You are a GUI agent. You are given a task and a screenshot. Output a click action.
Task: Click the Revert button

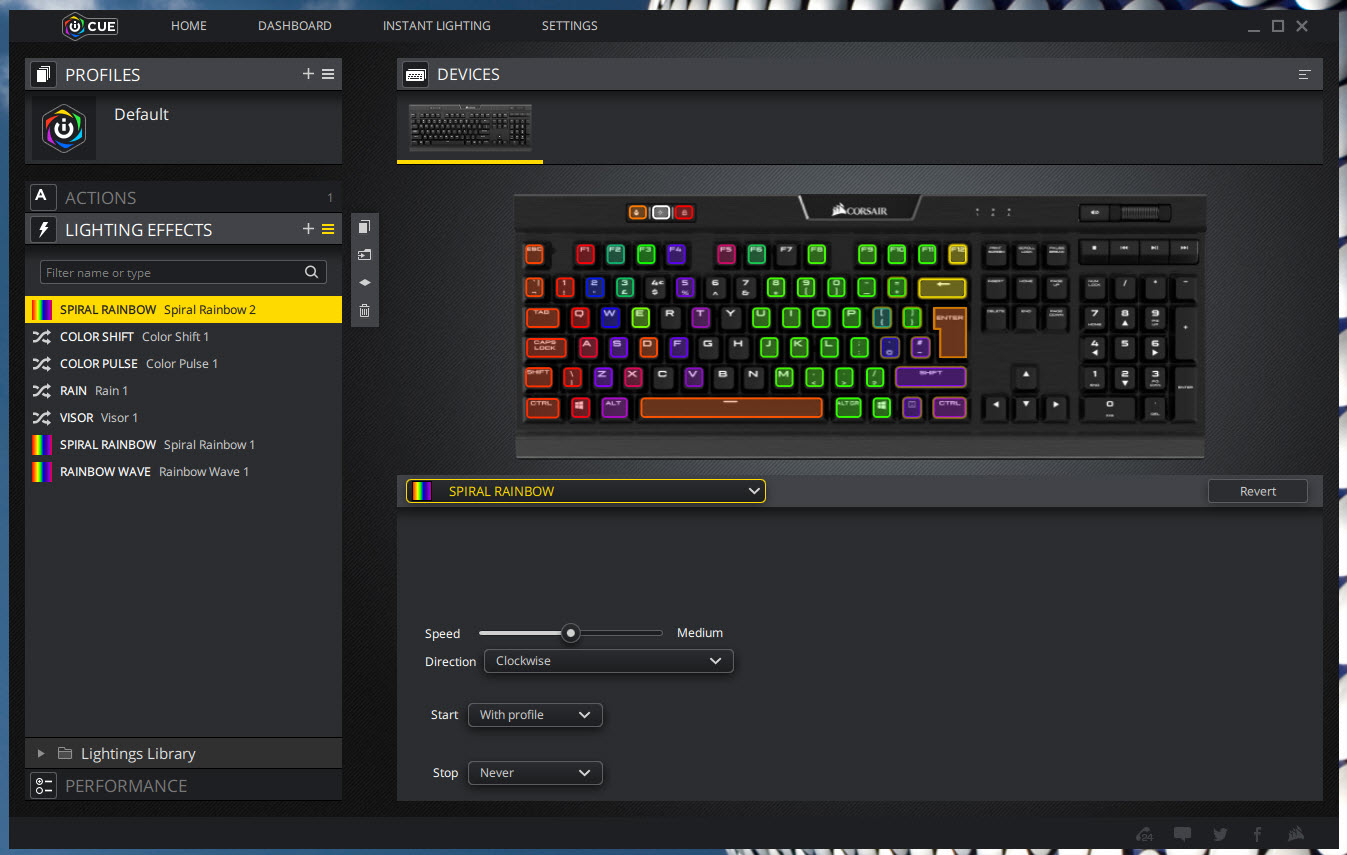[x=1258, y=491]
